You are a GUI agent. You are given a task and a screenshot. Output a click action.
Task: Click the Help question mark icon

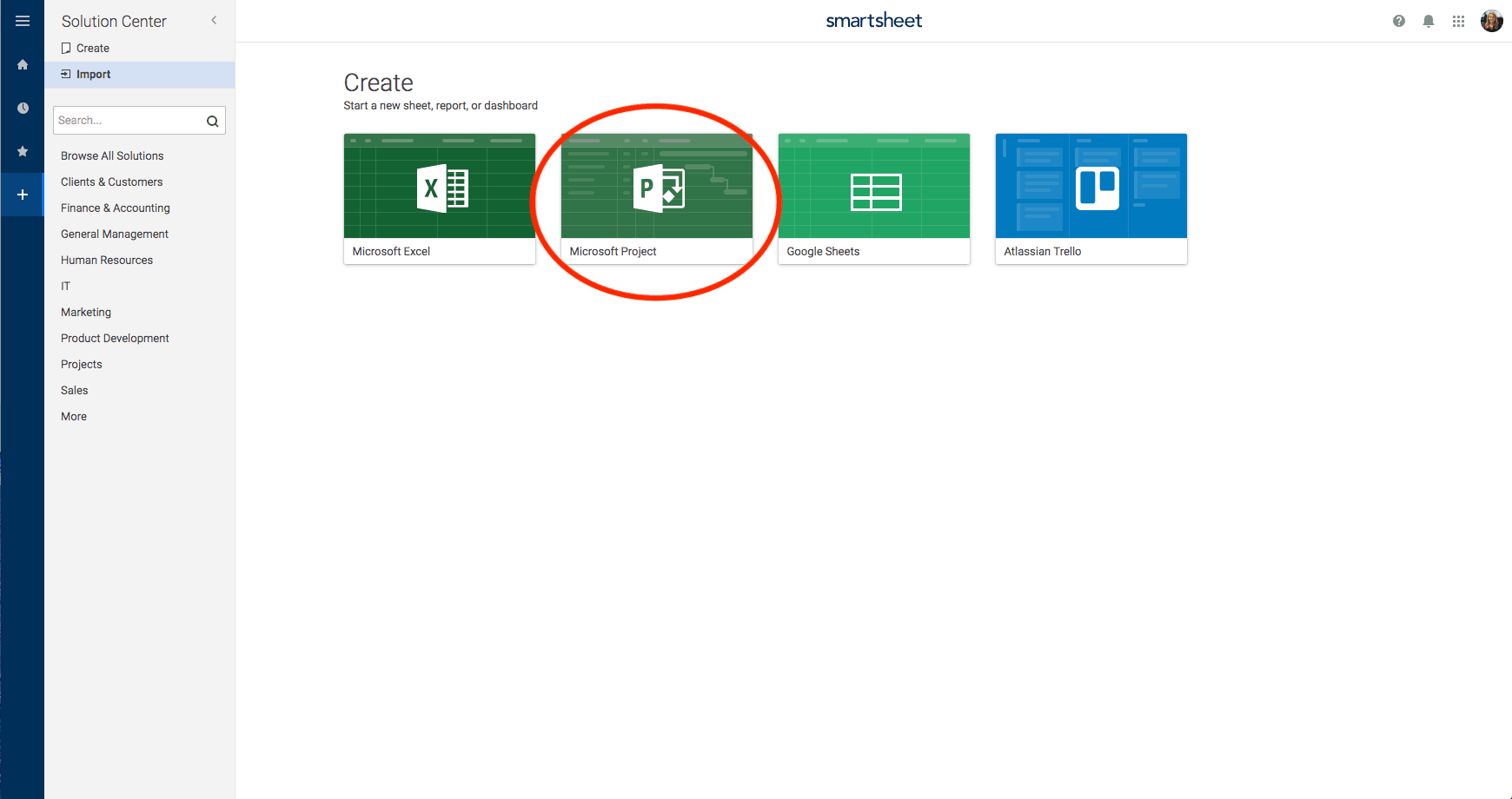point(1399,21)
